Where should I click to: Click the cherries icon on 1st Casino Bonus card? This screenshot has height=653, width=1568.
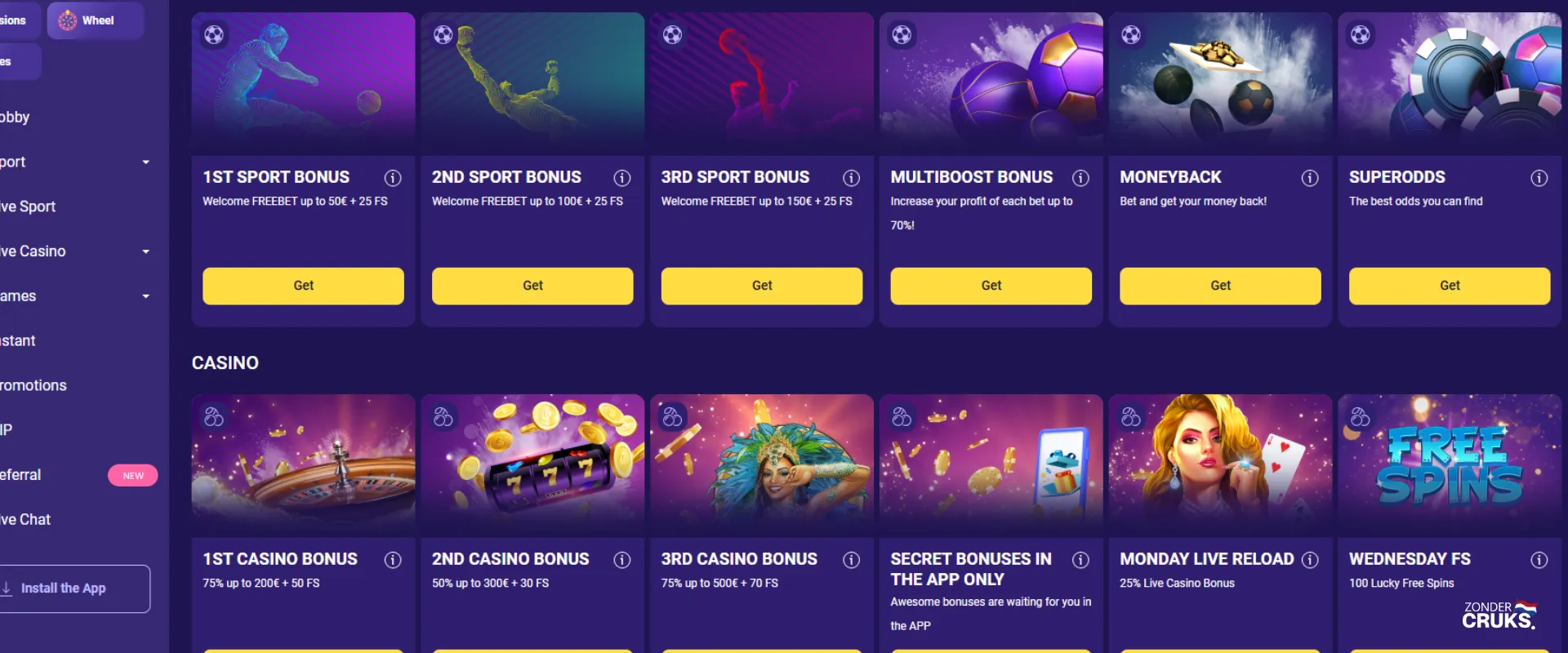tap(214, 416)
